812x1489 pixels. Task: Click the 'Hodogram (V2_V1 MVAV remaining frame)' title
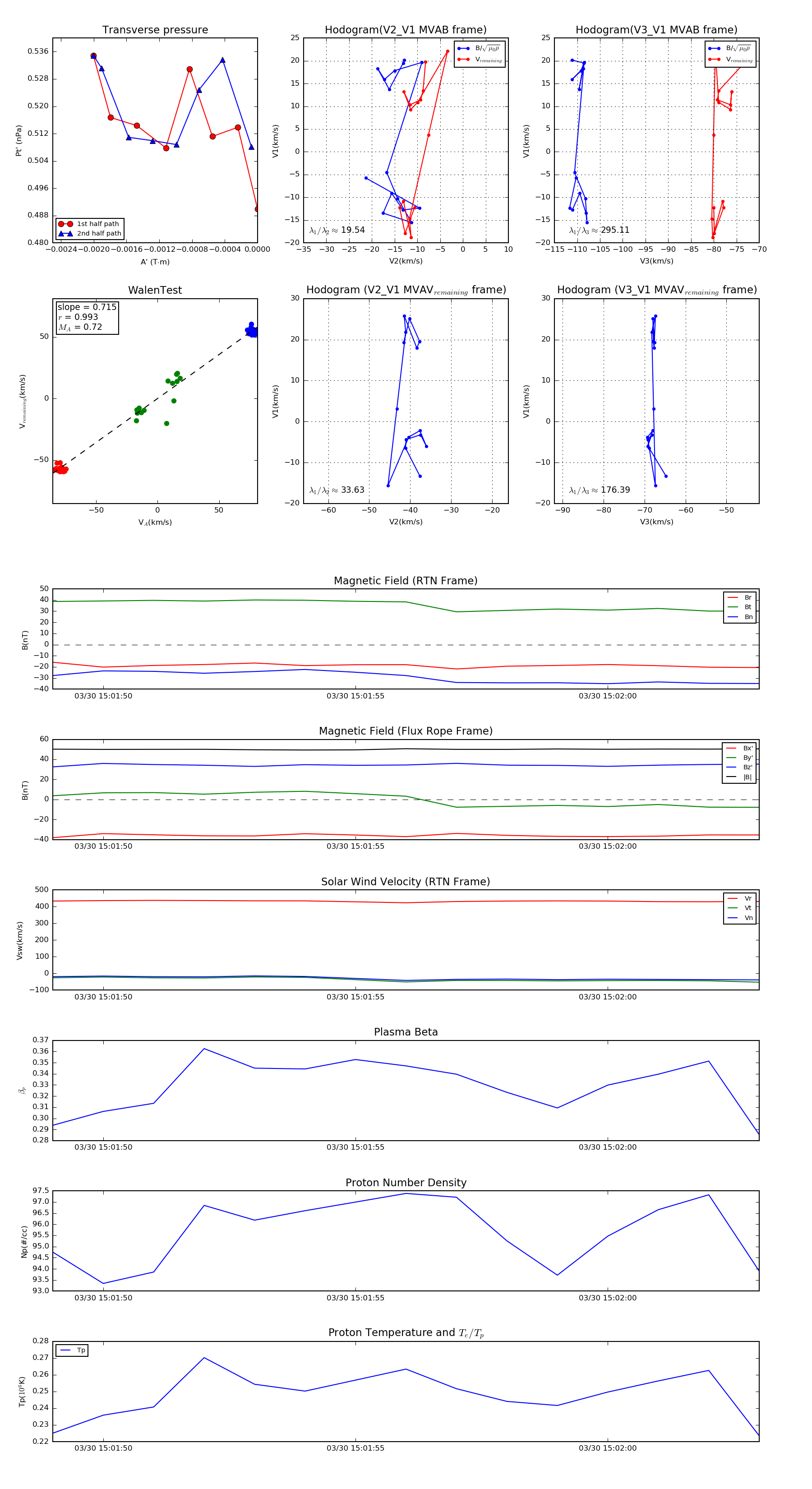pyautogui.click(x=406, y=290)
